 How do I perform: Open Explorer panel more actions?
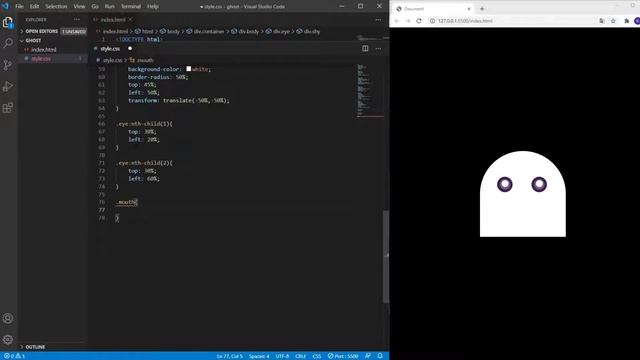pyautogui.click(x=77, y=20)
